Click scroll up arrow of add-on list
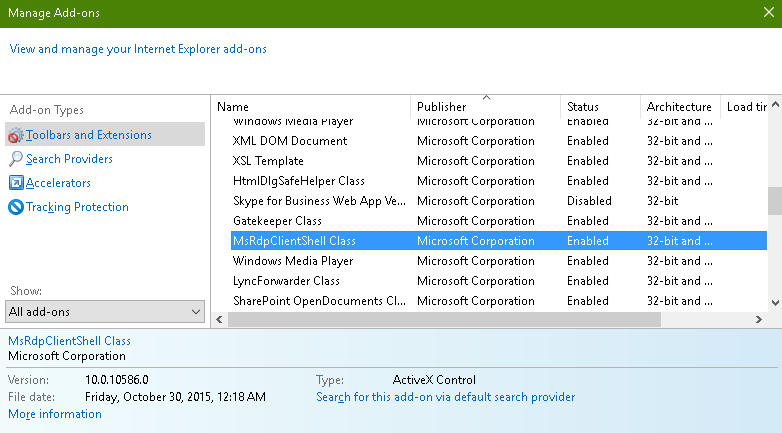Image resolution: width=782 pixels, height=433 pixels. (x=775, y=105)
